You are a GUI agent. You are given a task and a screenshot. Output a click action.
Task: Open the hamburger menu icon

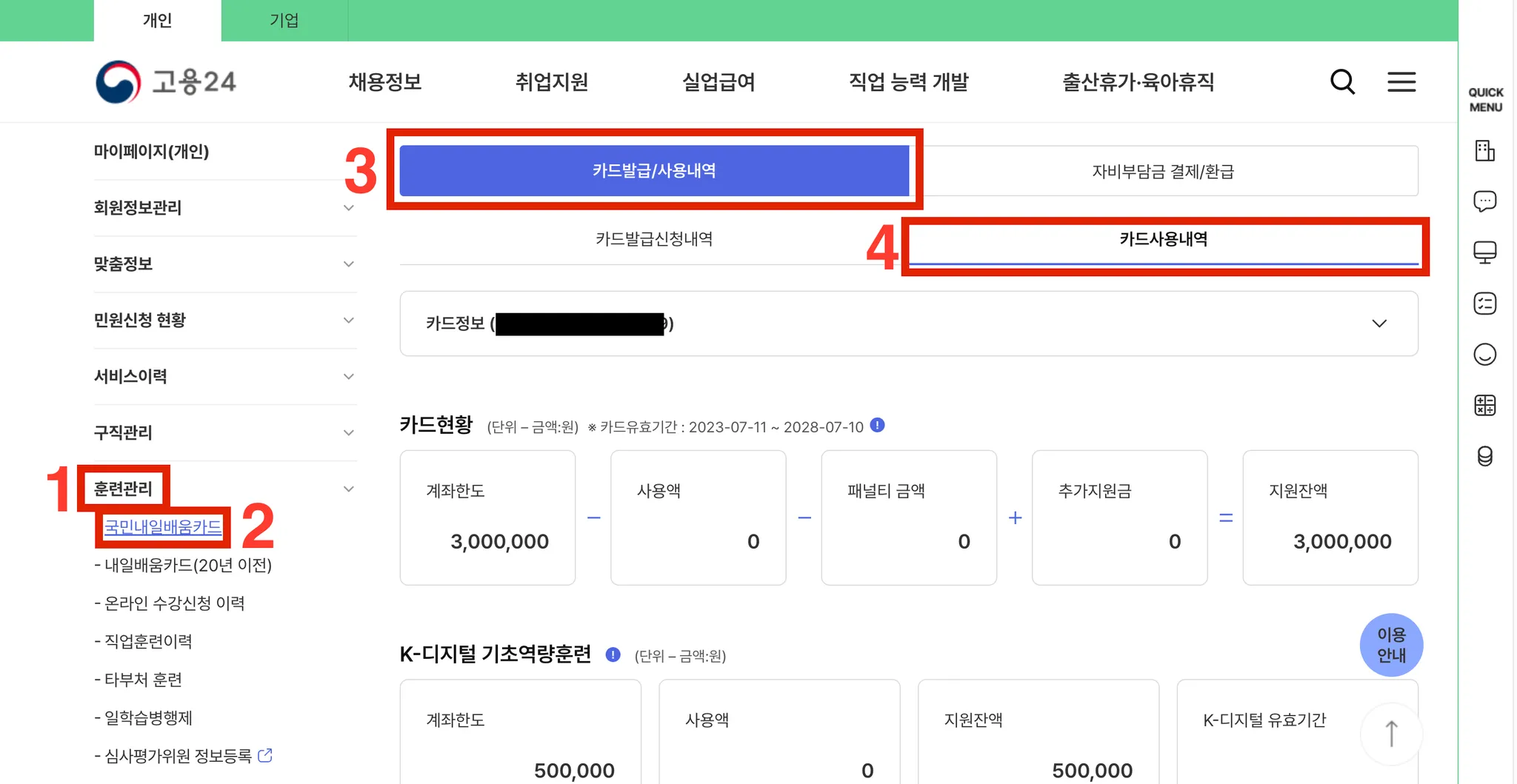(x=1401, y=81)
